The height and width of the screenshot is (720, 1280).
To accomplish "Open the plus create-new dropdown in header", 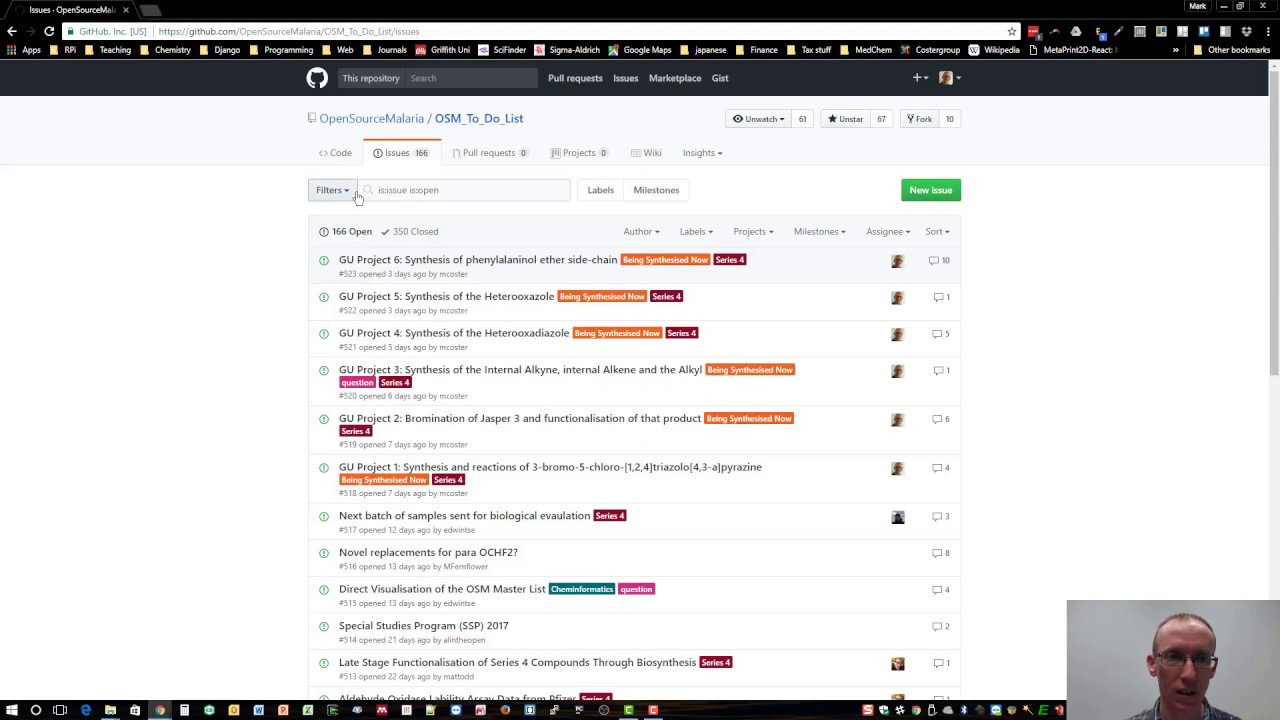I will click(920, 78).
